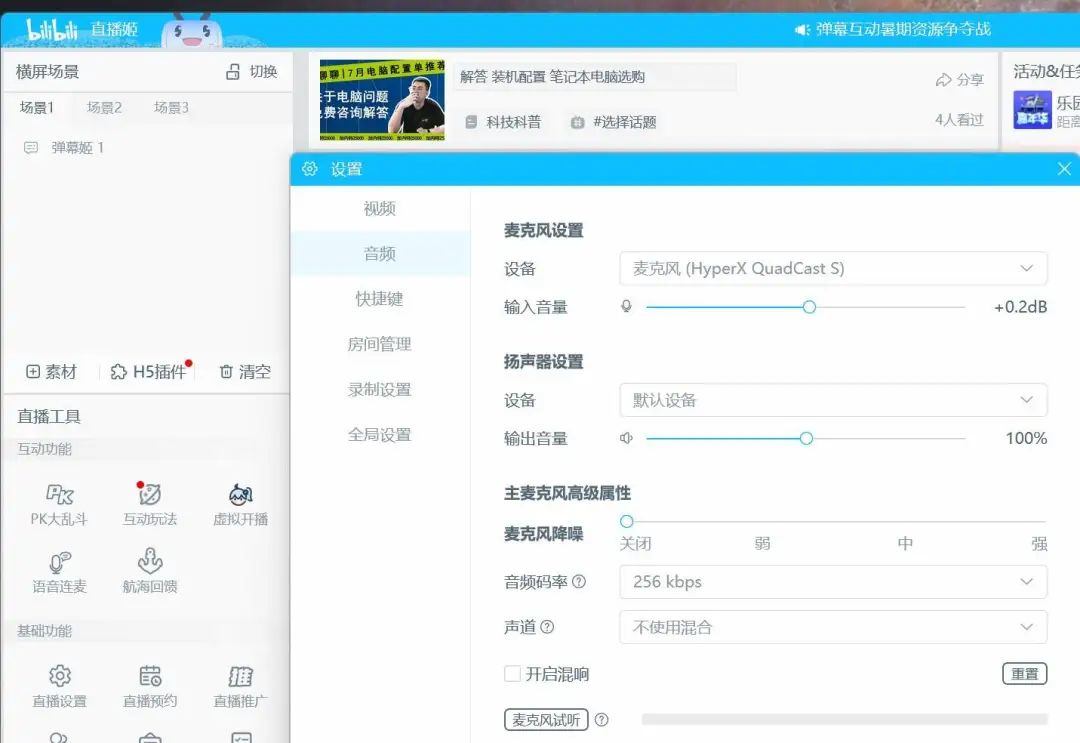Viewport: 1080px width, 743px height.
Task: Select the 互动玩法 interactive play icon
Action: 149,502
